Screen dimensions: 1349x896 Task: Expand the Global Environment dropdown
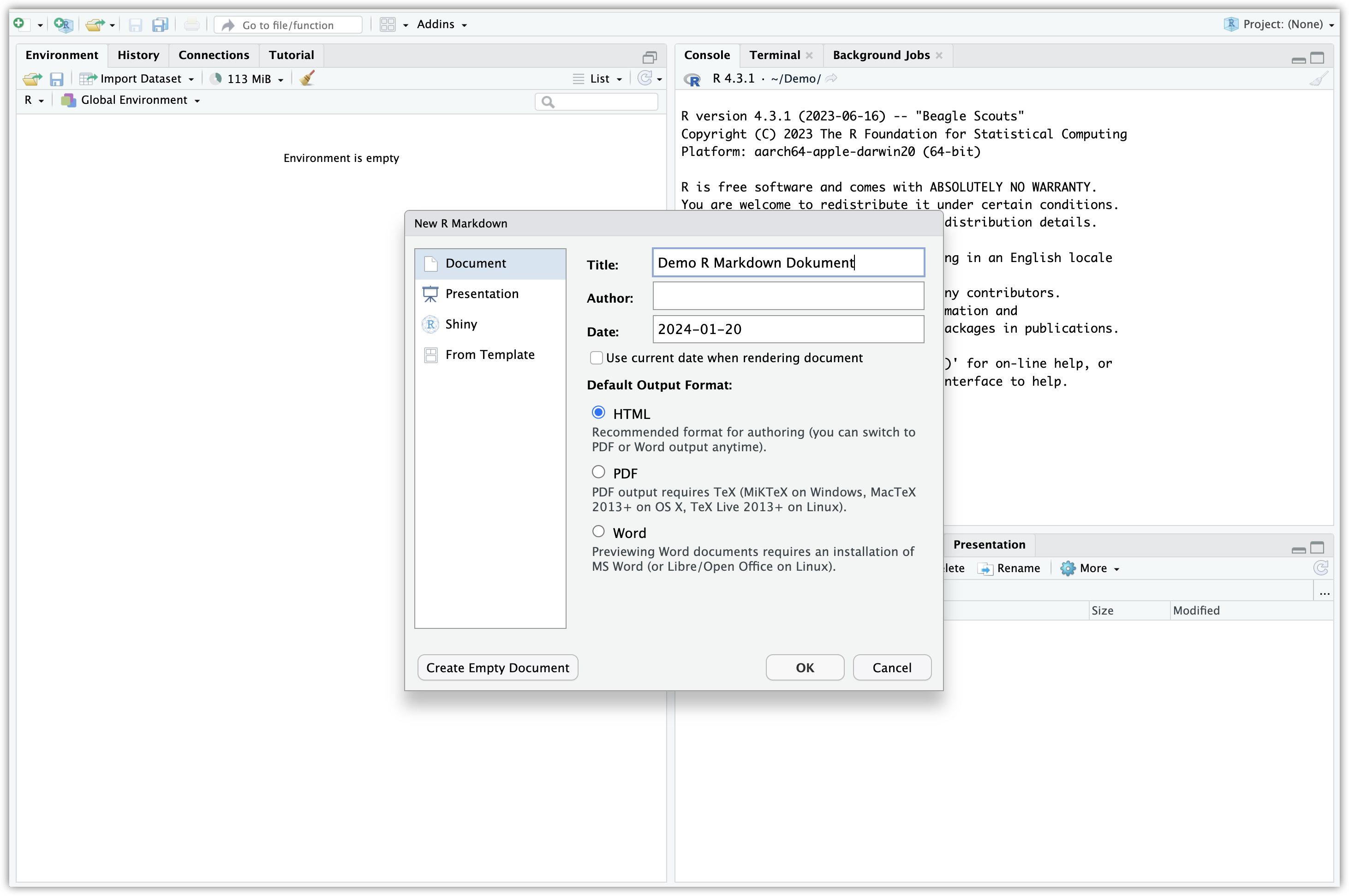coord(134,100)
